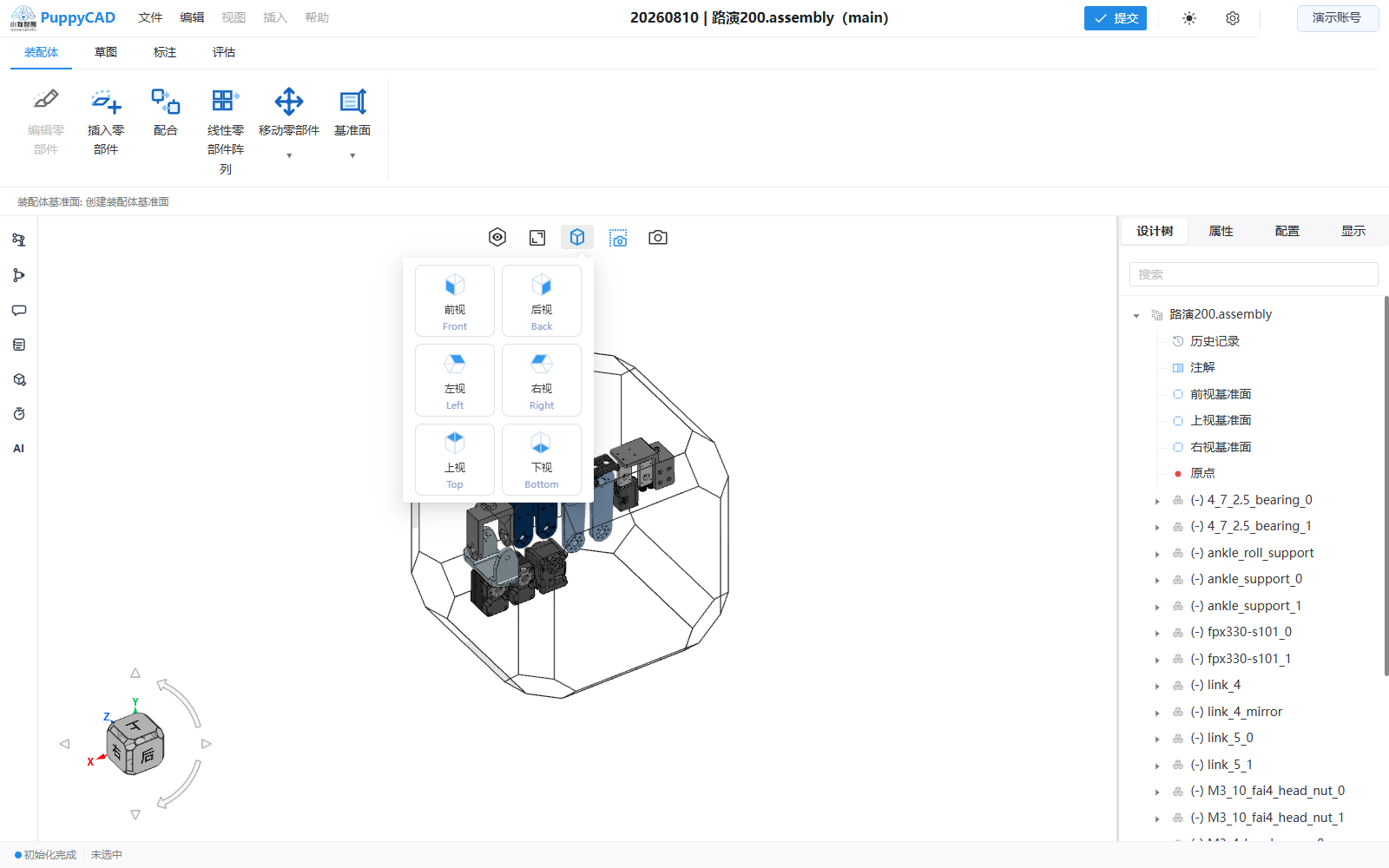
Task: Expand the ankle_roll_support node
Action: tap(1157, 554)
